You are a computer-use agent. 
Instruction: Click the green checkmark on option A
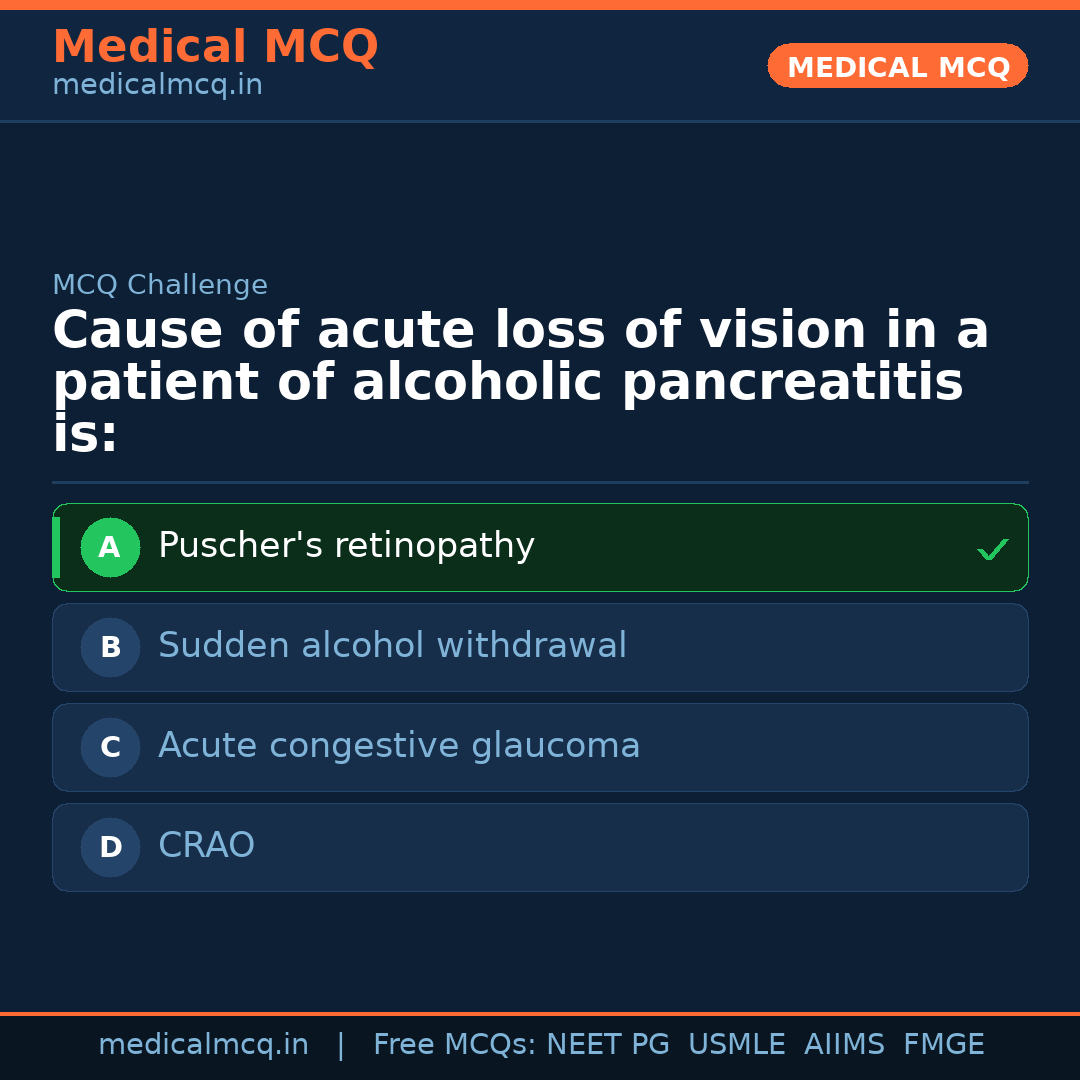pos(991,548)
